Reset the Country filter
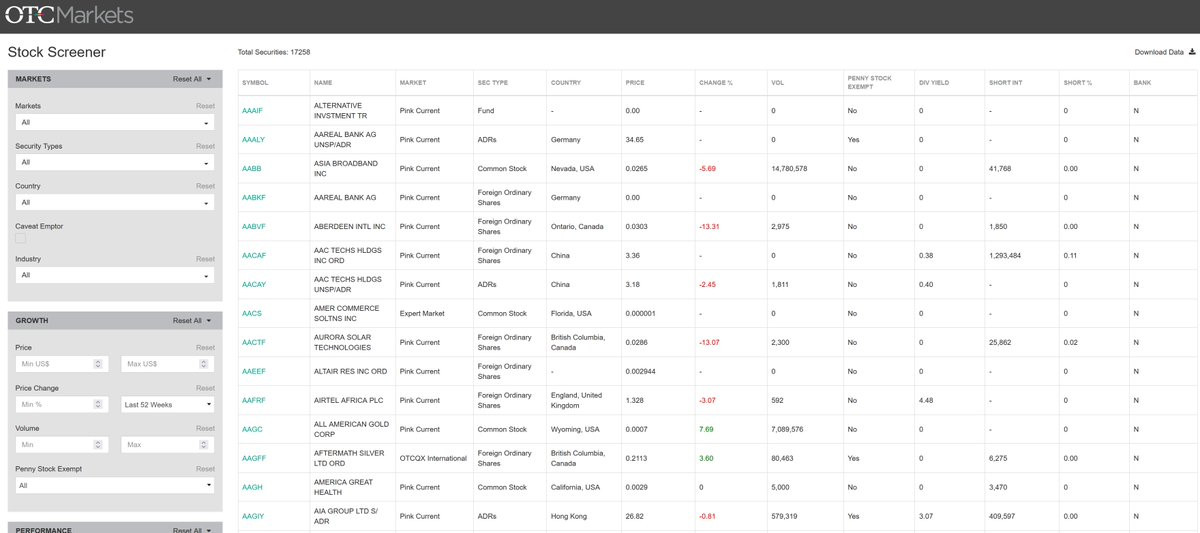The width and height of the screenshot is (1200, 533). point(205,186)
